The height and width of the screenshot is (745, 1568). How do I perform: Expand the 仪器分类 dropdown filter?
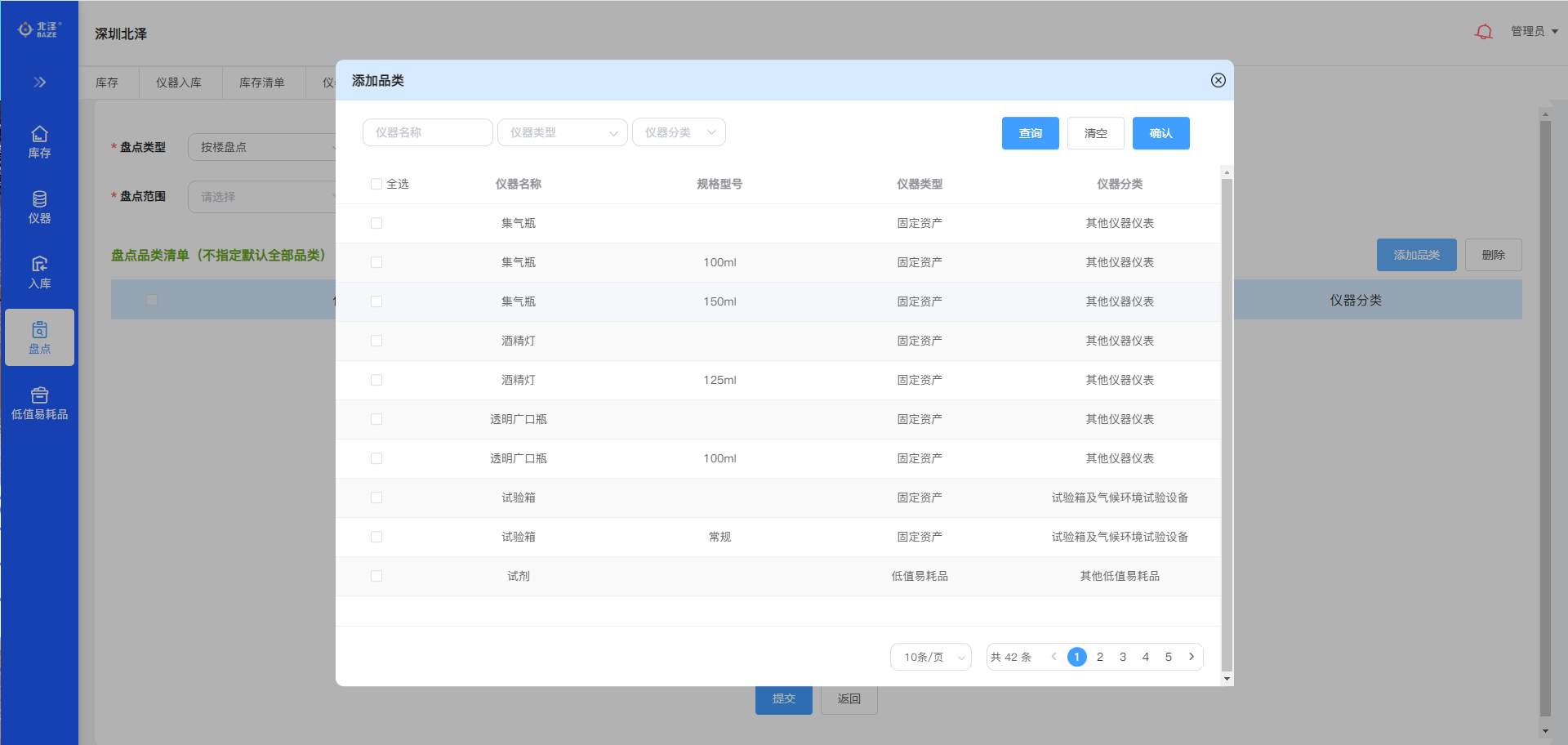pyautogui.click(x=679, y=132)
